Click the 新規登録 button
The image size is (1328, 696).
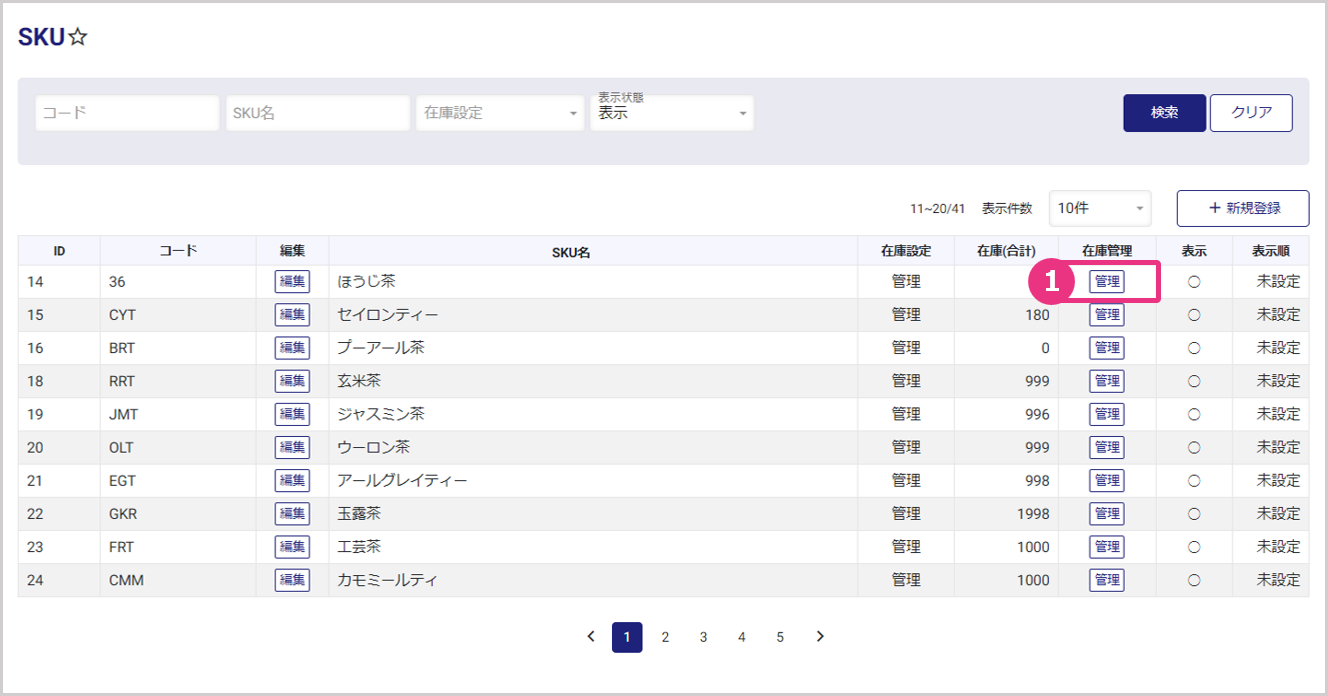point(1242,208)
